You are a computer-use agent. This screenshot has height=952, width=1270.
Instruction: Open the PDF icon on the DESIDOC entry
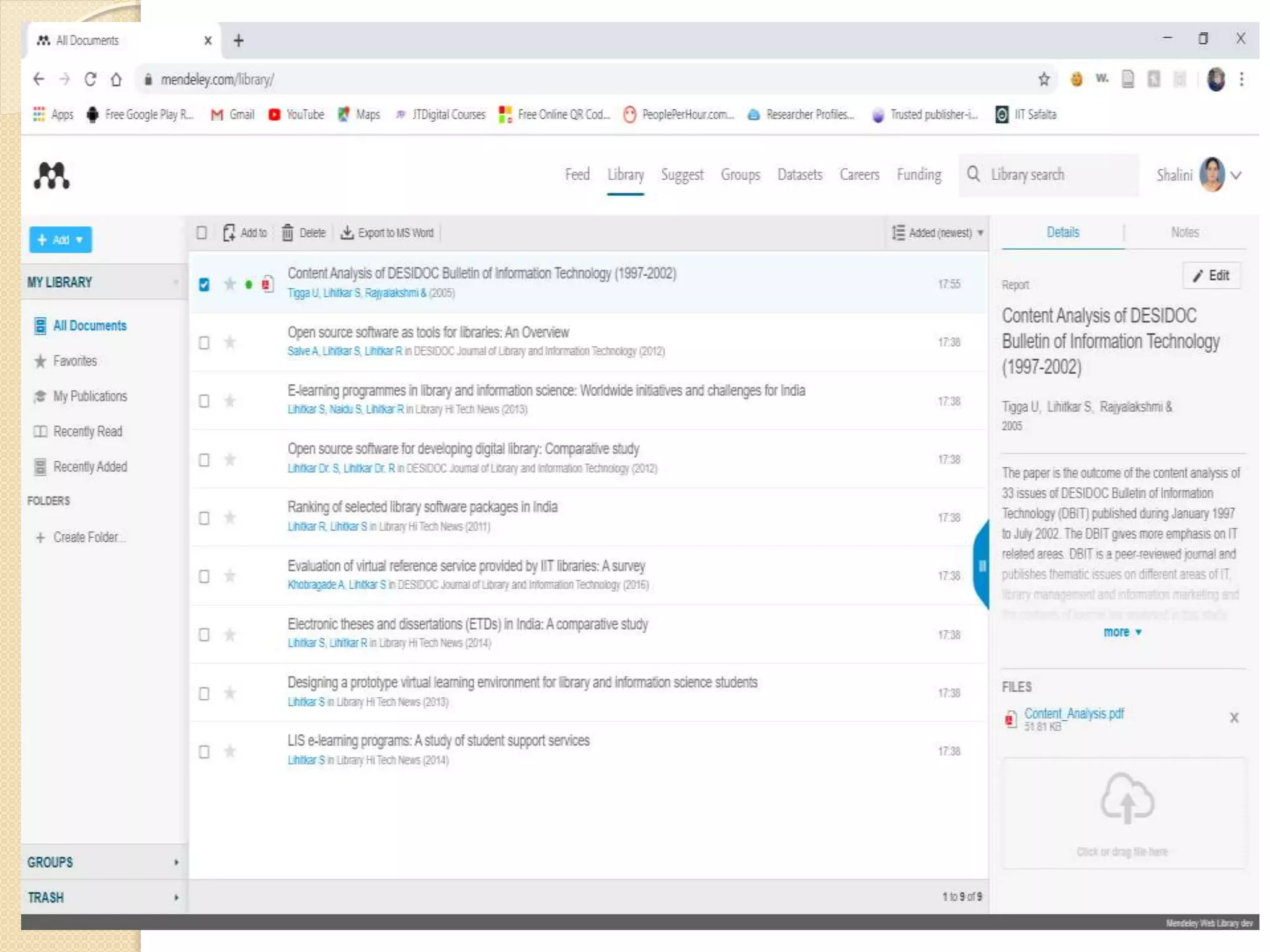click(x=267, y=284)
